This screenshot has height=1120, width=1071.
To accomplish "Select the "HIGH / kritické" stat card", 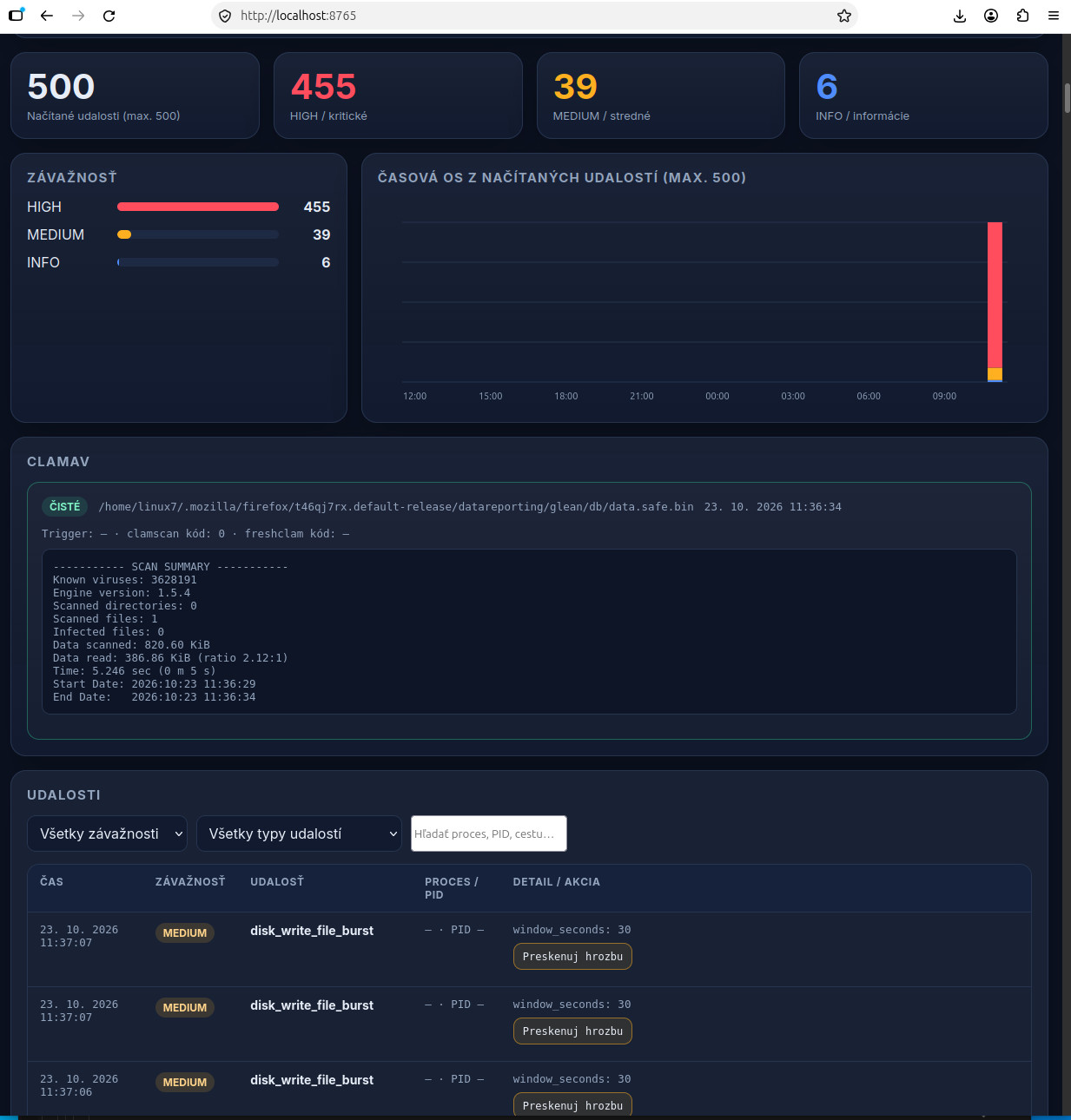I will (x=398, y=96).
